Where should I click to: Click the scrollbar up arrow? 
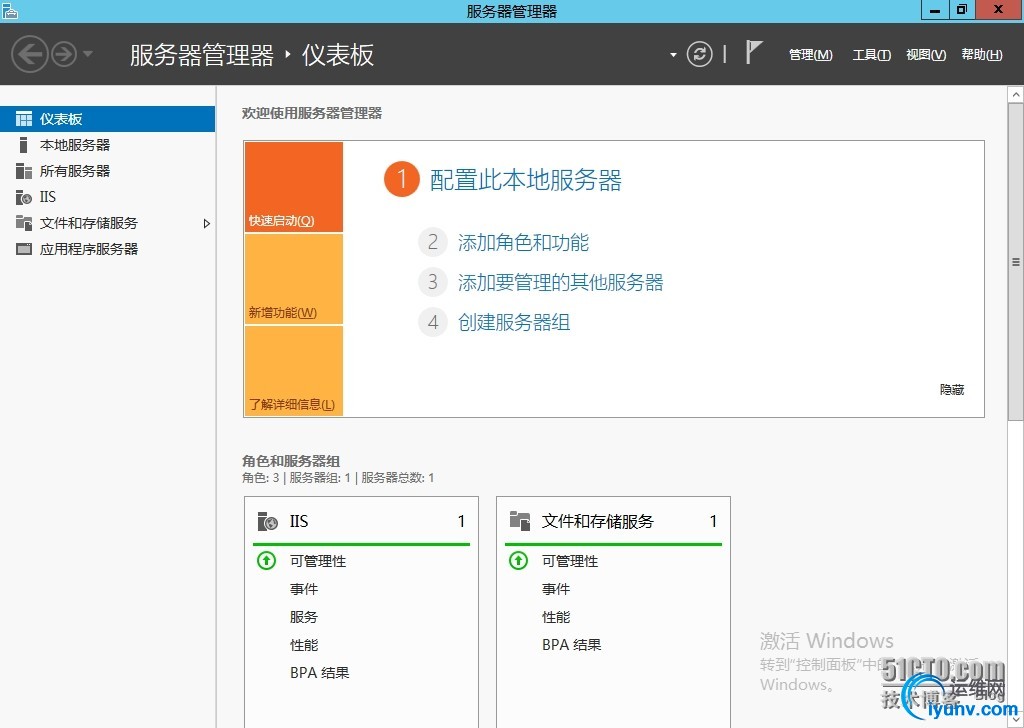(x=1016, y=95)
